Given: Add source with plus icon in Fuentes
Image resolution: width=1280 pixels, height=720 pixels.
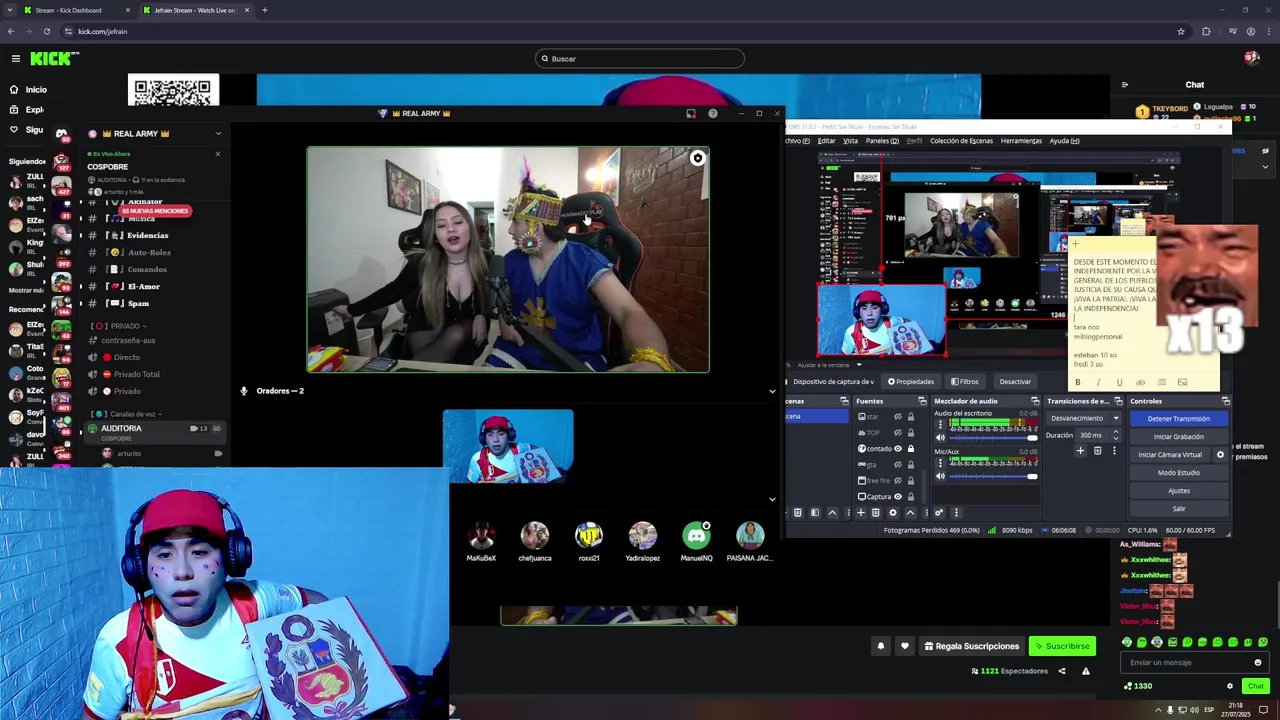Looking at the screenshot, I should point(860,513).
